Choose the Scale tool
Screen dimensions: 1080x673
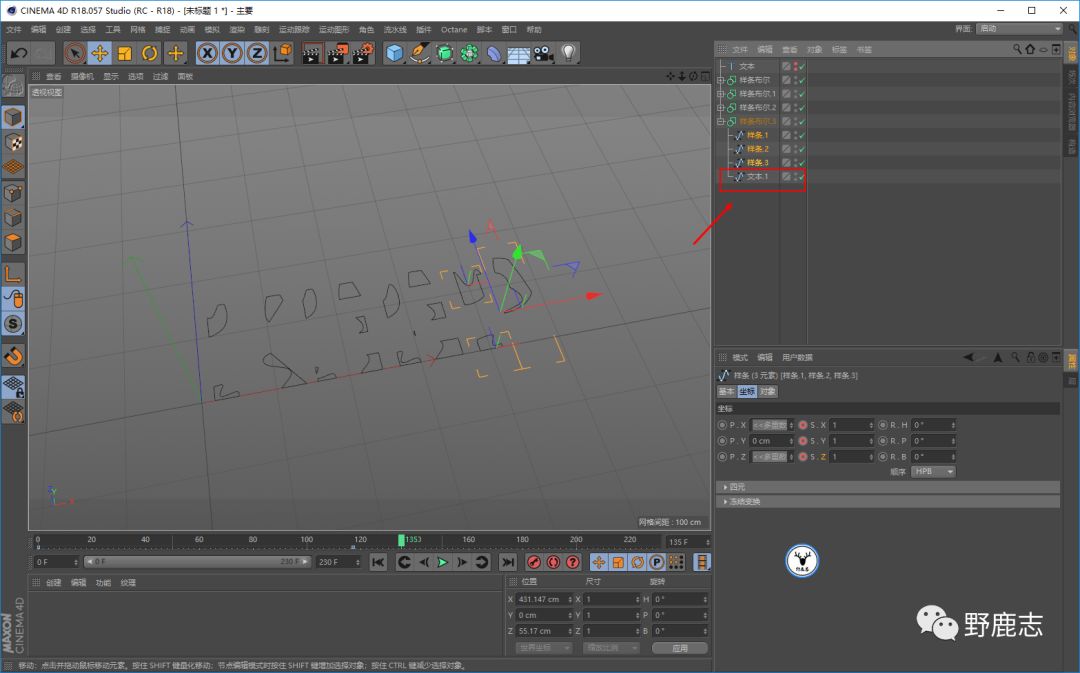point(125,53)
